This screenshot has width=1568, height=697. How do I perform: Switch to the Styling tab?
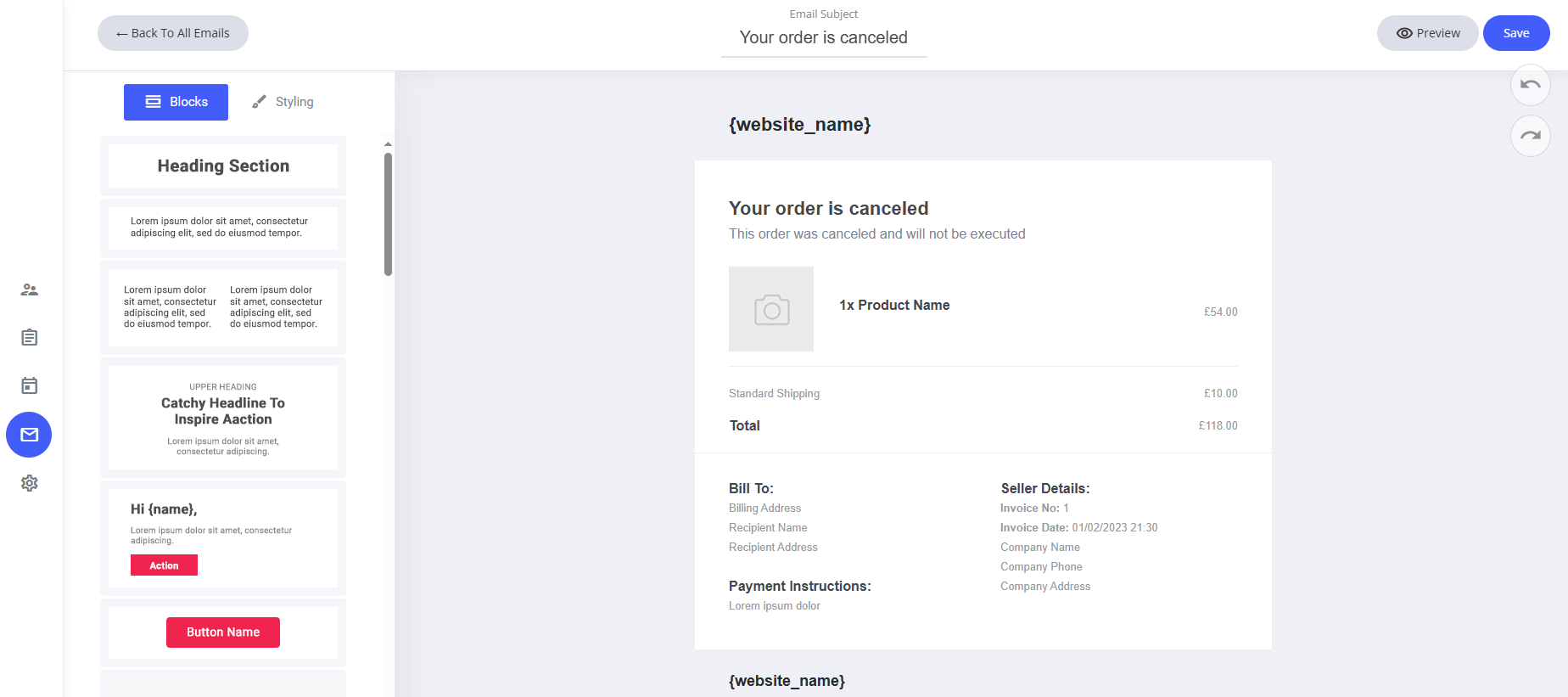(283, 102)
